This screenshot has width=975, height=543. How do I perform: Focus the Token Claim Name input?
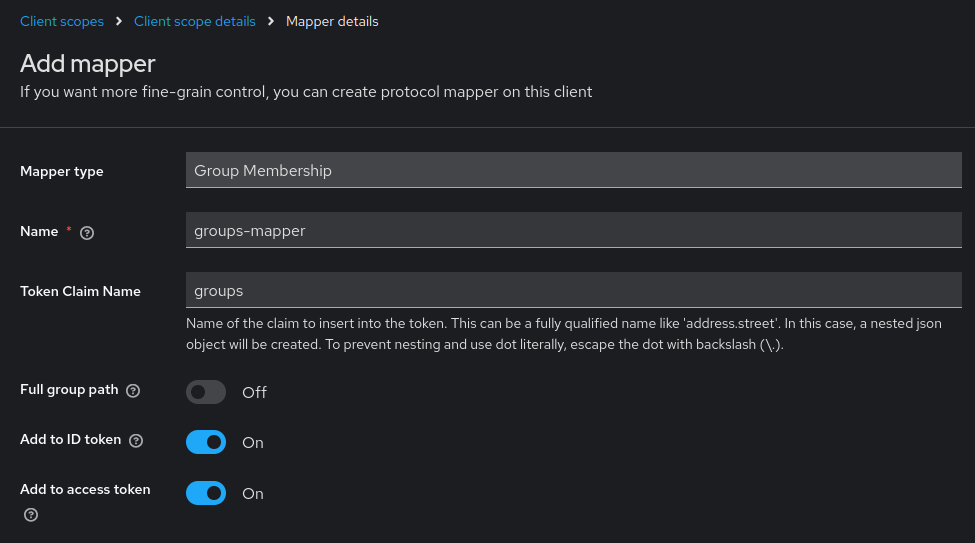click(x=573, y=290)
